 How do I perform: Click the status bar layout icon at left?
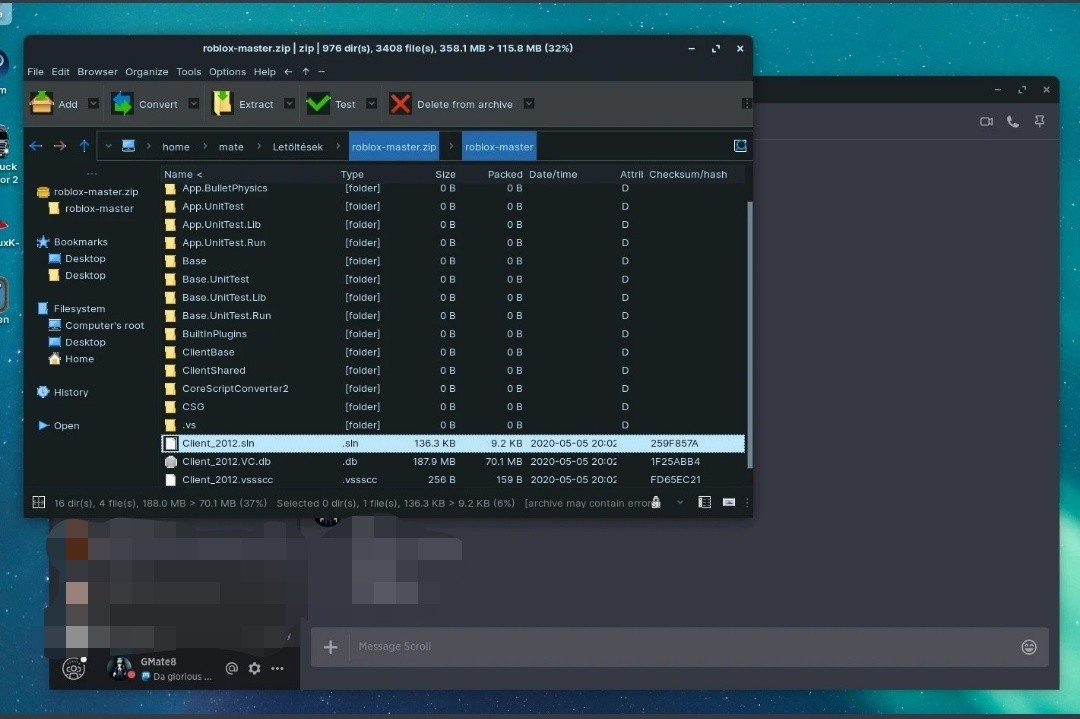(x=39, y=503)
